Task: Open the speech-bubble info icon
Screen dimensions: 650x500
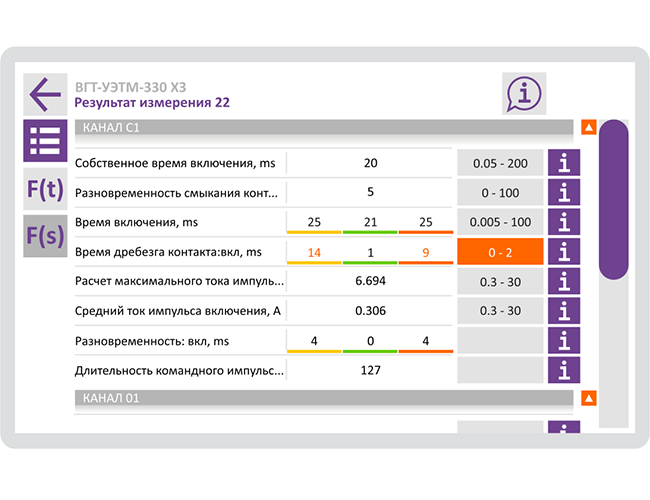Action: (x=524, y=94)
